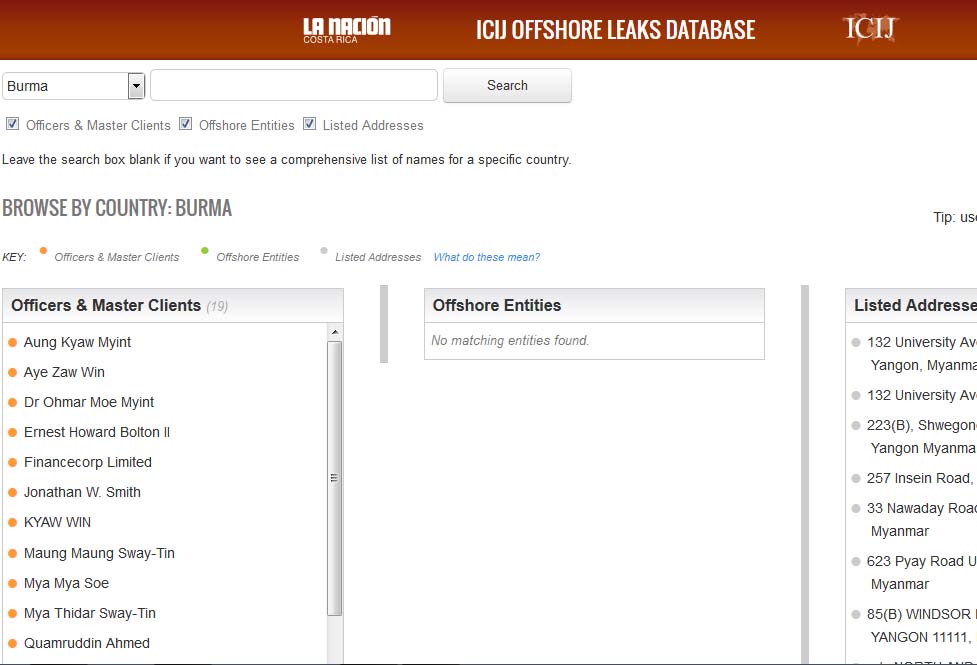Click orange bullet beside Dr Ohmar Moe Myint
977x665 pixels.
click(12, 403)
